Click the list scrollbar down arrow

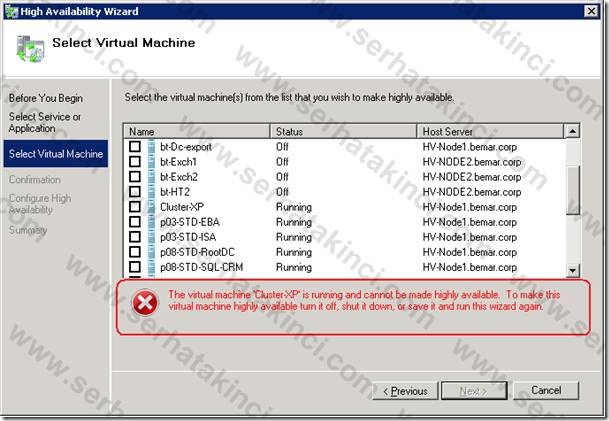point(572,270)
